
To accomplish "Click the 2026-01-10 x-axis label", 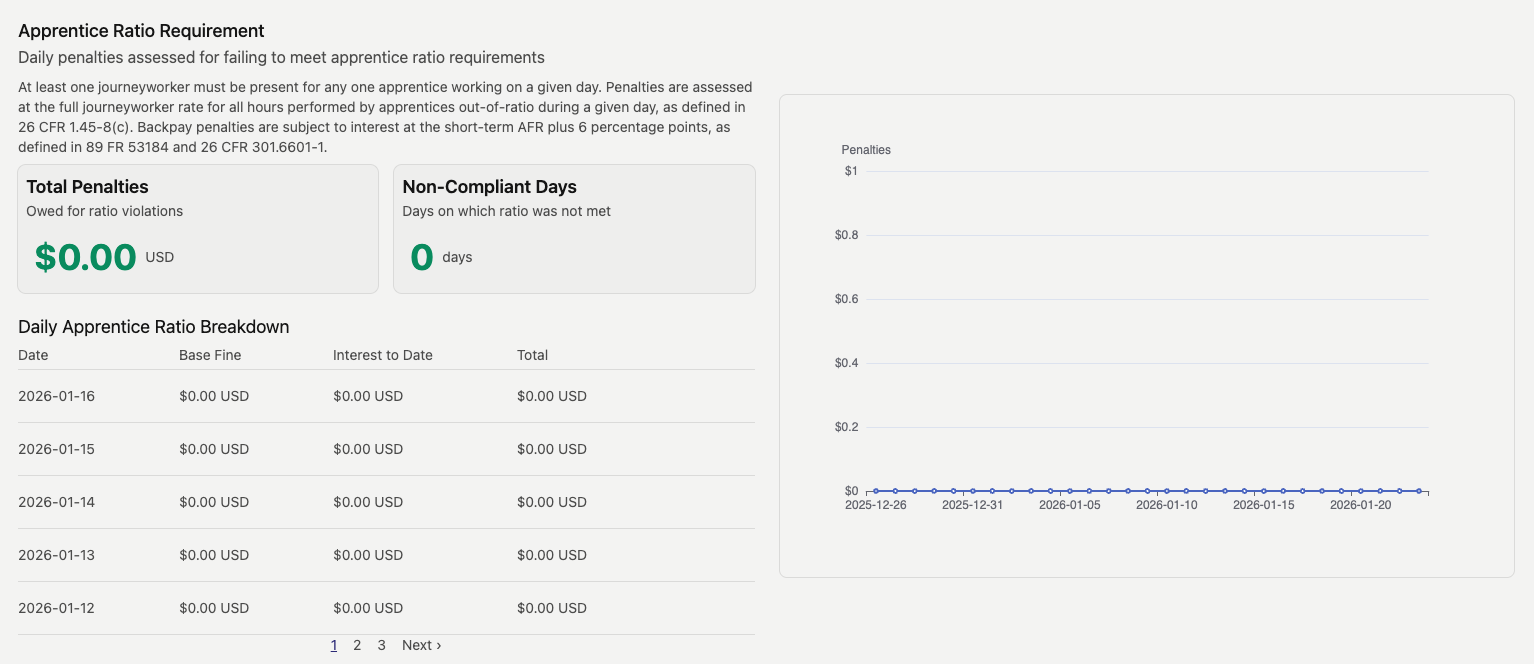I will [x=1166, y=505].
